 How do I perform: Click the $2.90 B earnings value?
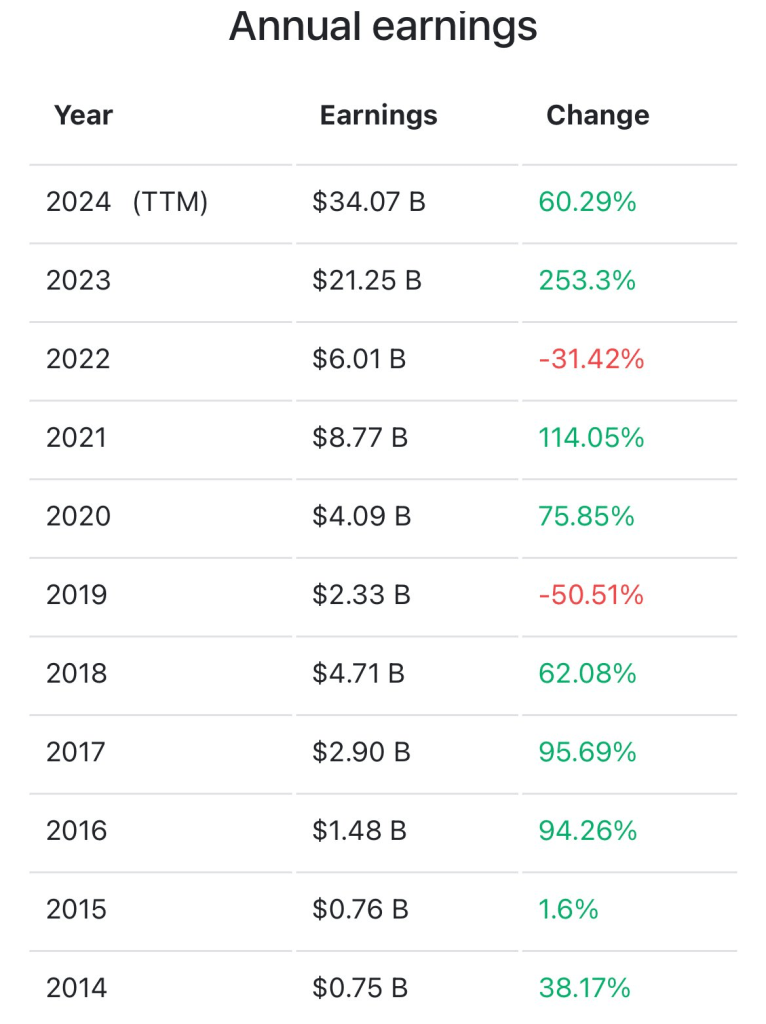(x=361, y=752)
